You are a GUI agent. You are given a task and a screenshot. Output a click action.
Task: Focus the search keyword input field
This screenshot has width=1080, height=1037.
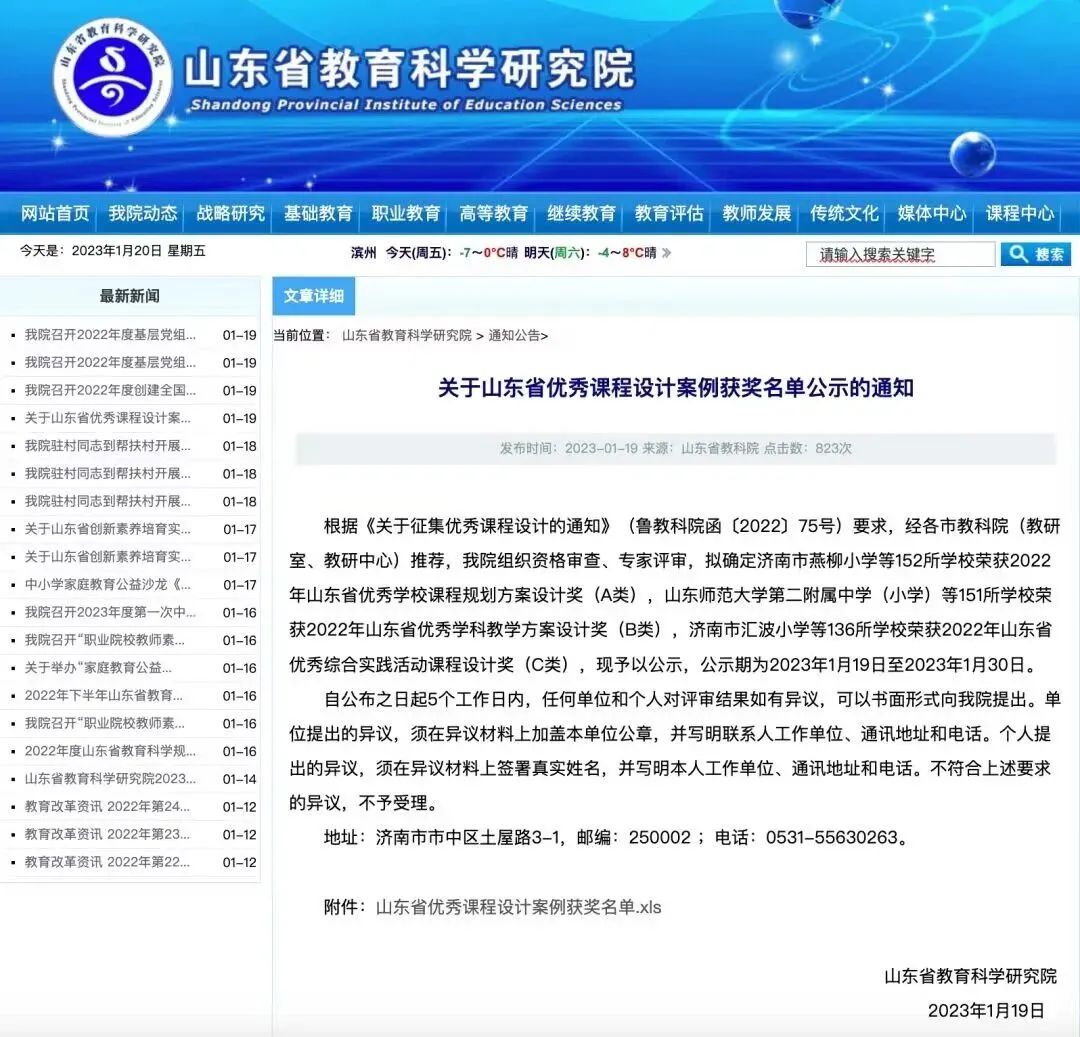900,254
